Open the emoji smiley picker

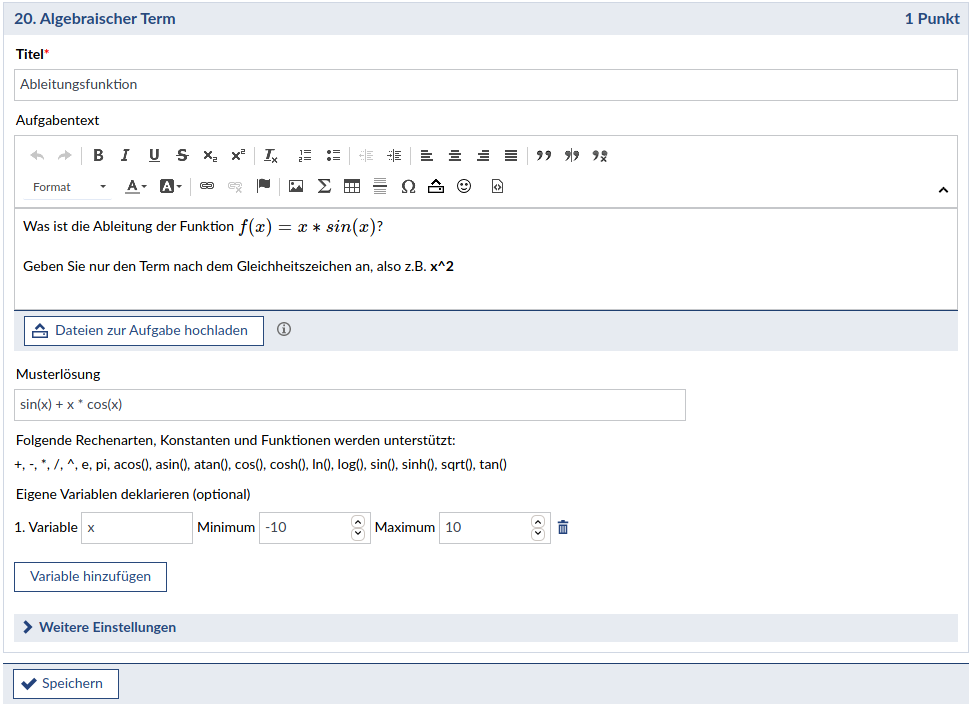[464, 186]
